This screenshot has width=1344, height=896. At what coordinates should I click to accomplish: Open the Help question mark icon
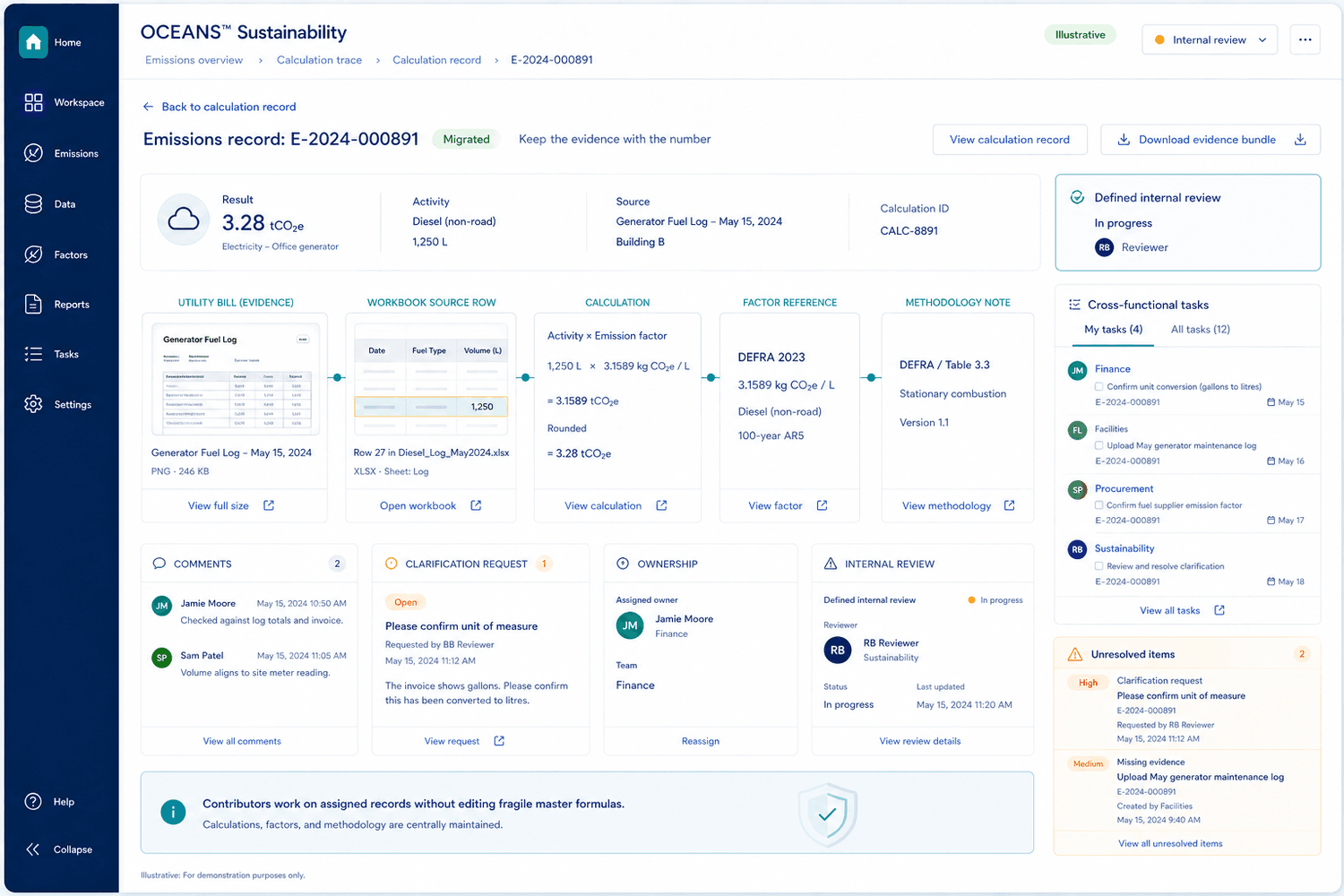33,802
